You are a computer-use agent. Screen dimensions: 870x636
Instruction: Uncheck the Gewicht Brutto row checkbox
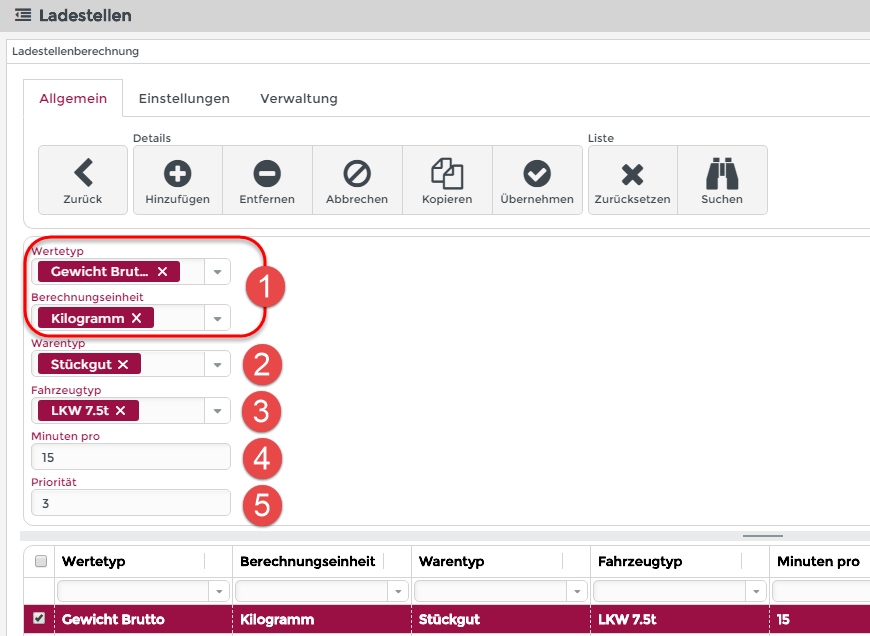click(39, 618)
